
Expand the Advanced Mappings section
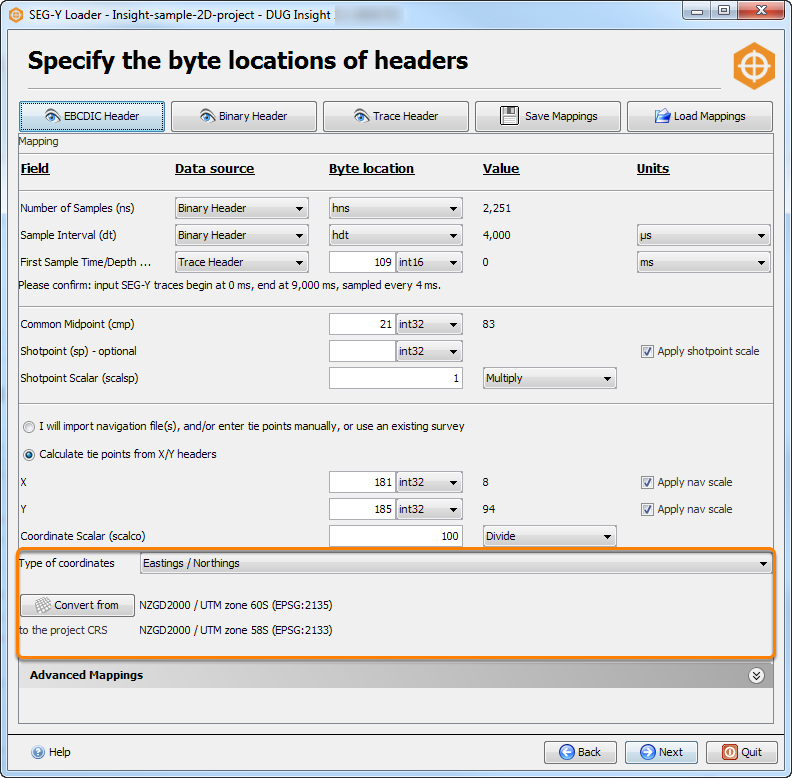756,675
